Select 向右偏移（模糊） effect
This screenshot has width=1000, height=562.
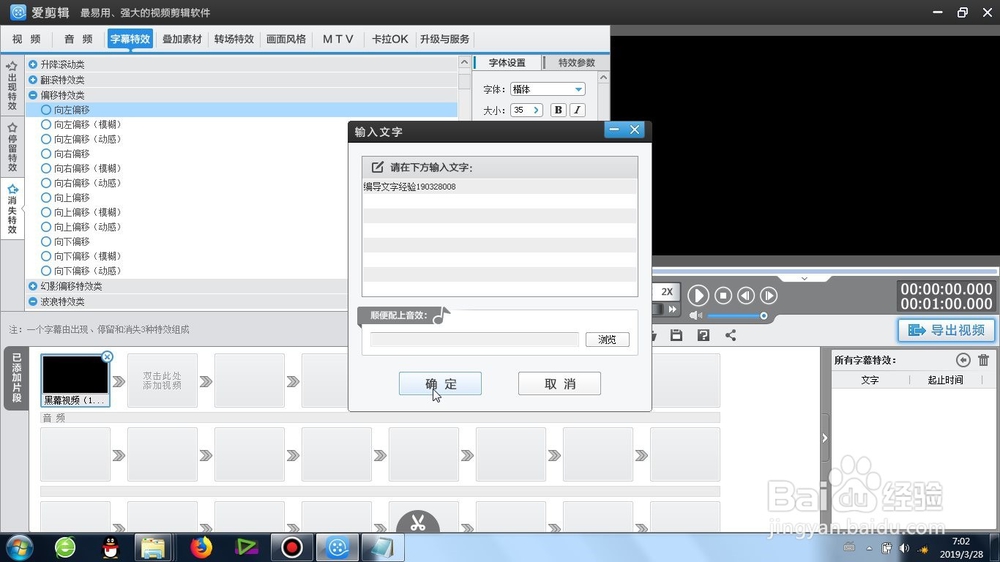pos(46,168)
